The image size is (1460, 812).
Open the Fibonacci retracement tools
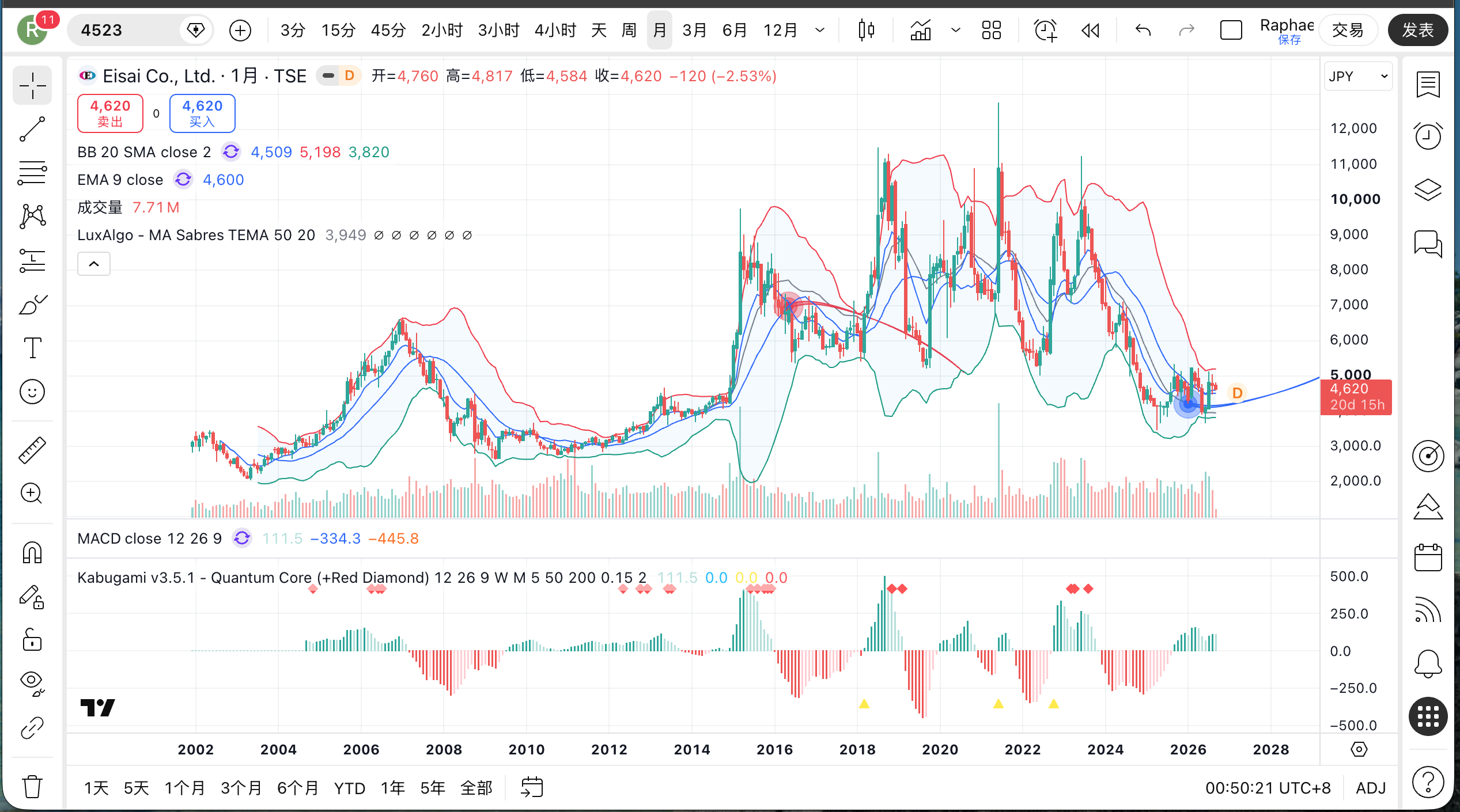32,173
